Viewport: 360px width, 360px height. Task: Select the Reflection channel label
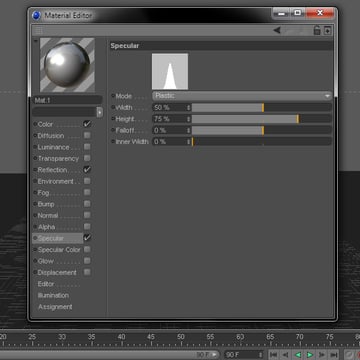52,170
